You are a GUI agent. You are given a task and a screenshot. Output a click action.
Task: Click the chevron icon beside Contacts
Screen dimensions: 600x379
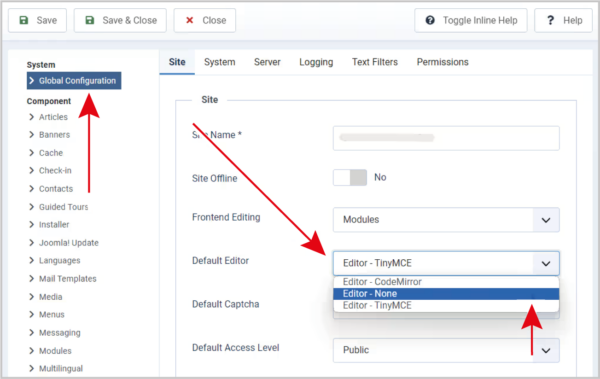(x=31, y=189)
